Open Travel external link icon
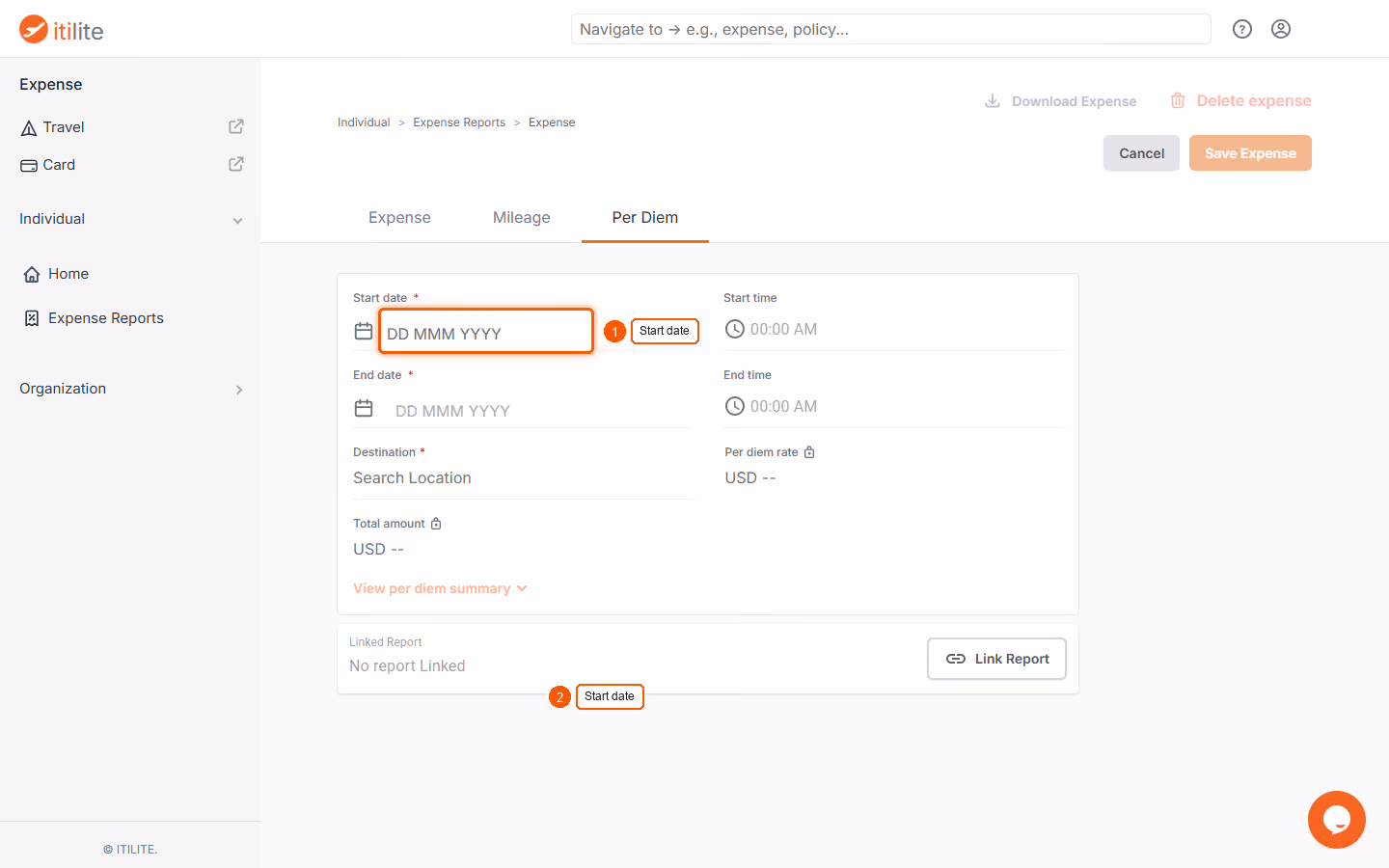This screenshot has height=868, width=1389. [x=236, y=126]
